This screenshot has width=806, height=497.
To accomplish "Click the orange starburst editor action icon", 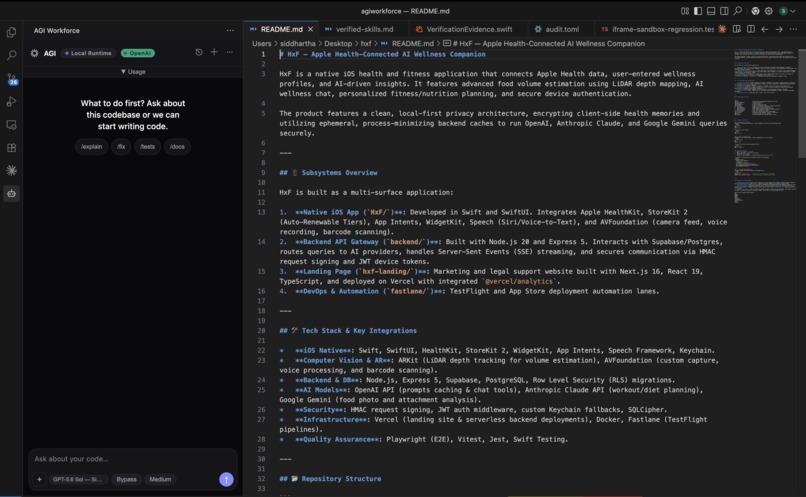I will (x=722, y=29).
